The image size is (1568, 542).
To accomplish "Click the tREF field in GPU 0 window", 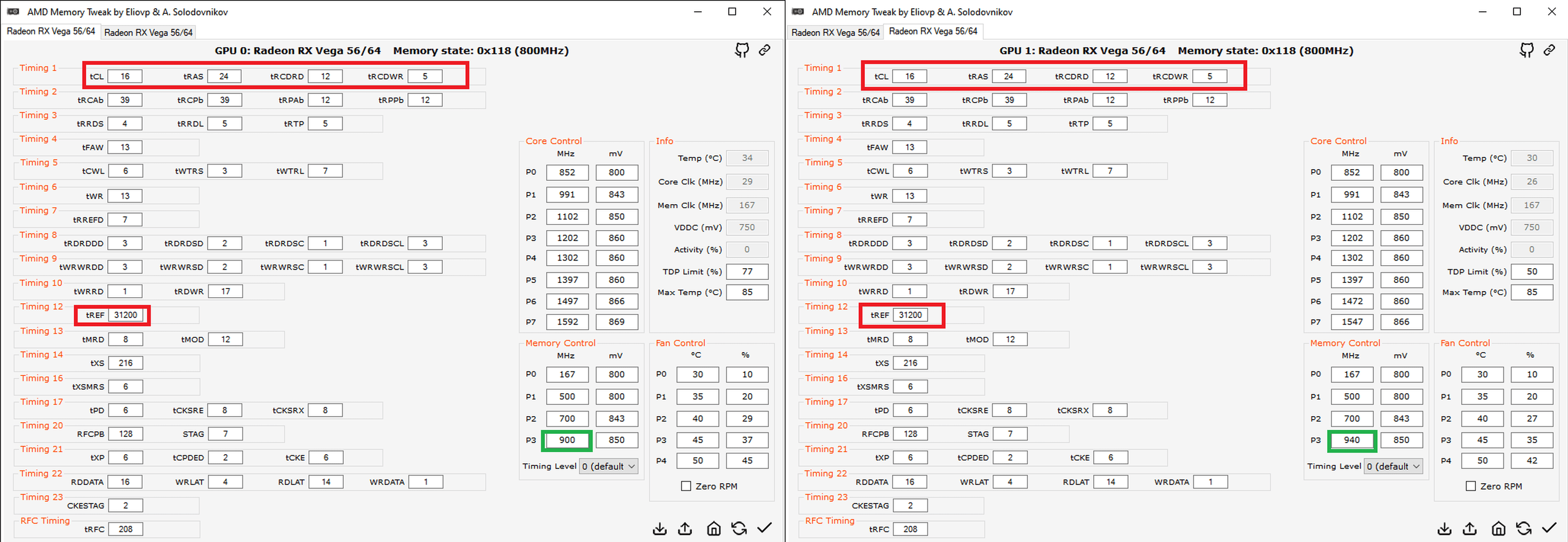I will coord(125,315).
